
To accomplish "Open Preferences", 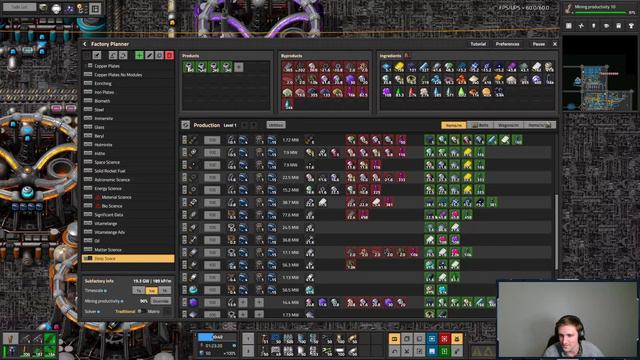I will pos(507,44).
